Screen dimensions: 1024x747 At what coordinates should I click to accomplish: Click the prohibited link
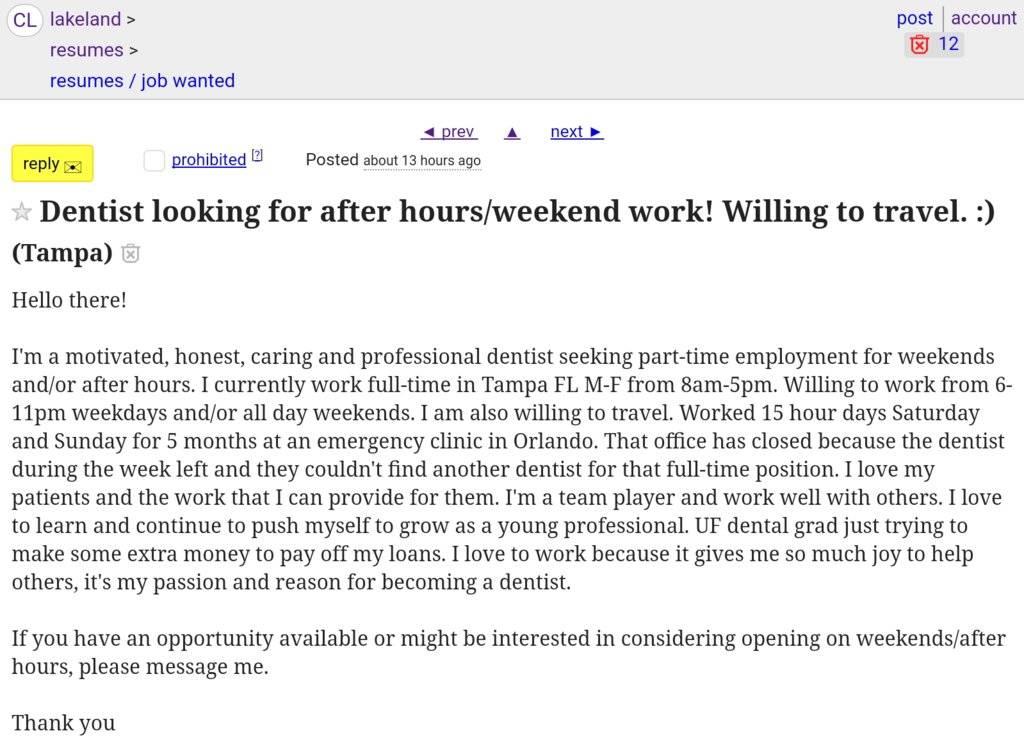208,160
